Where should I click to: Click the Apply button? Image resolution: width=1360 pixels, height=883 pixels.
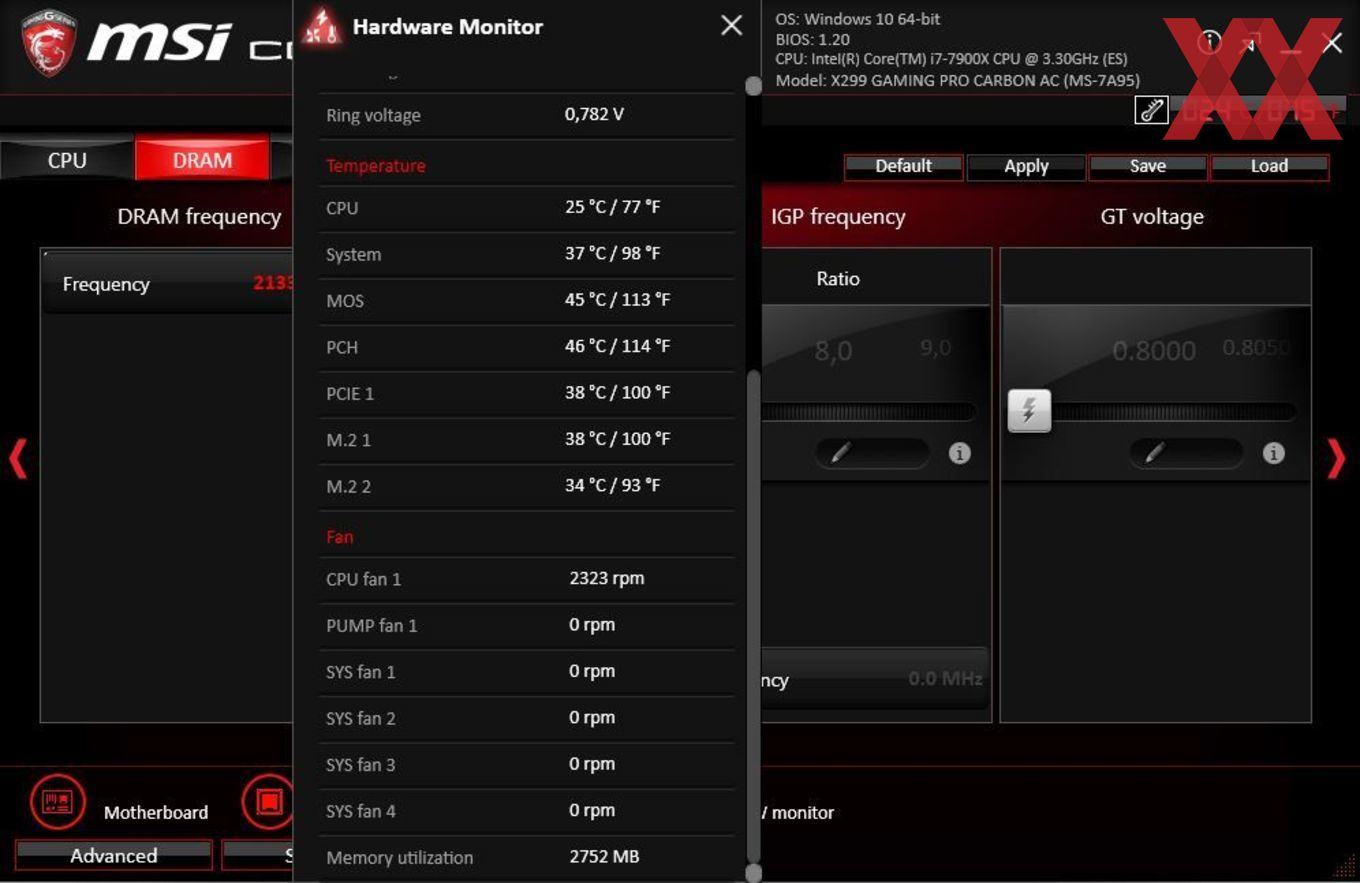coord(1026,167)
